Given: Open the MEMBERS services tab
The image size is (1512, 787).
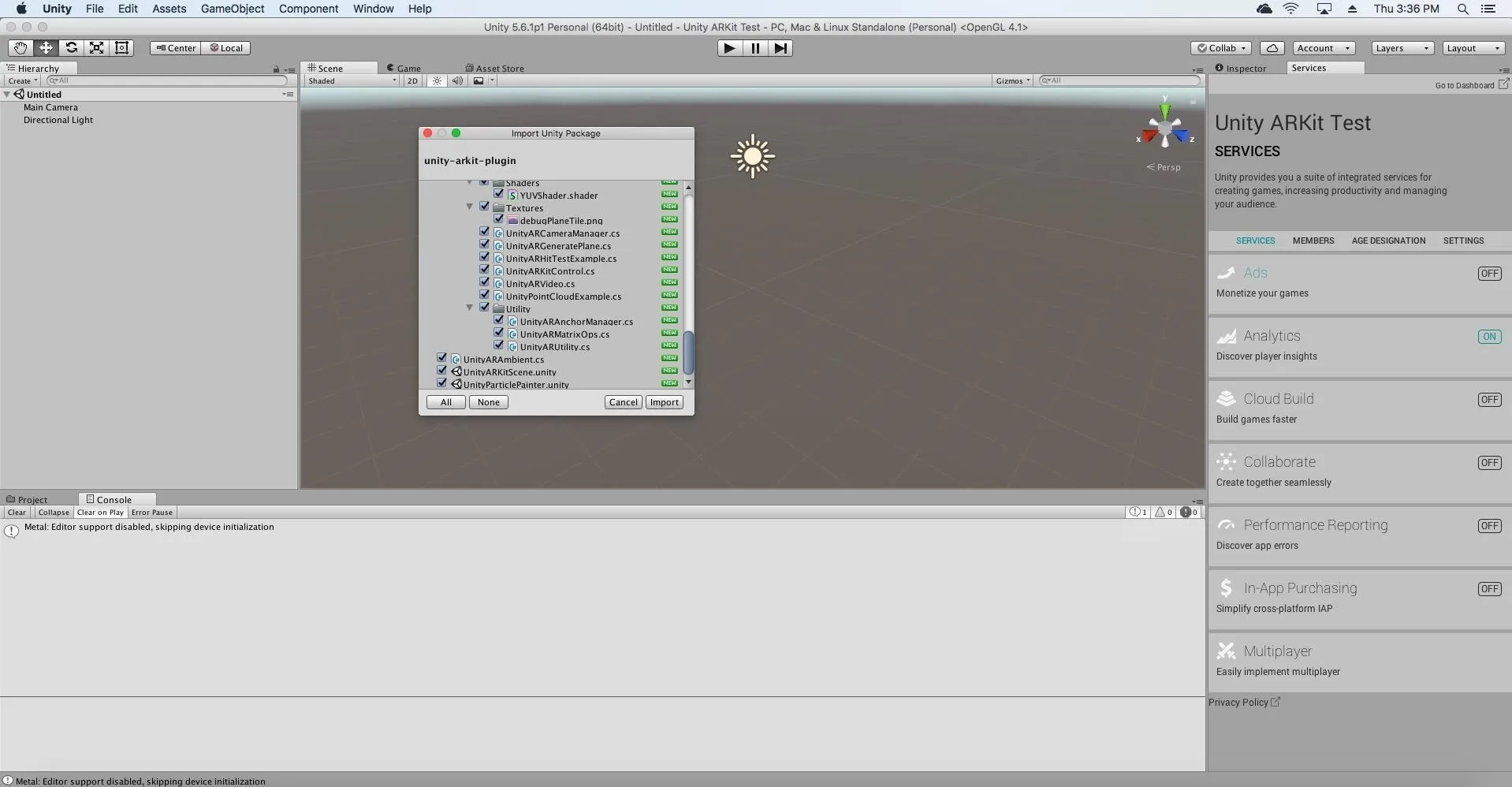Looking at the screenshot, I should tap(1313, 241).
